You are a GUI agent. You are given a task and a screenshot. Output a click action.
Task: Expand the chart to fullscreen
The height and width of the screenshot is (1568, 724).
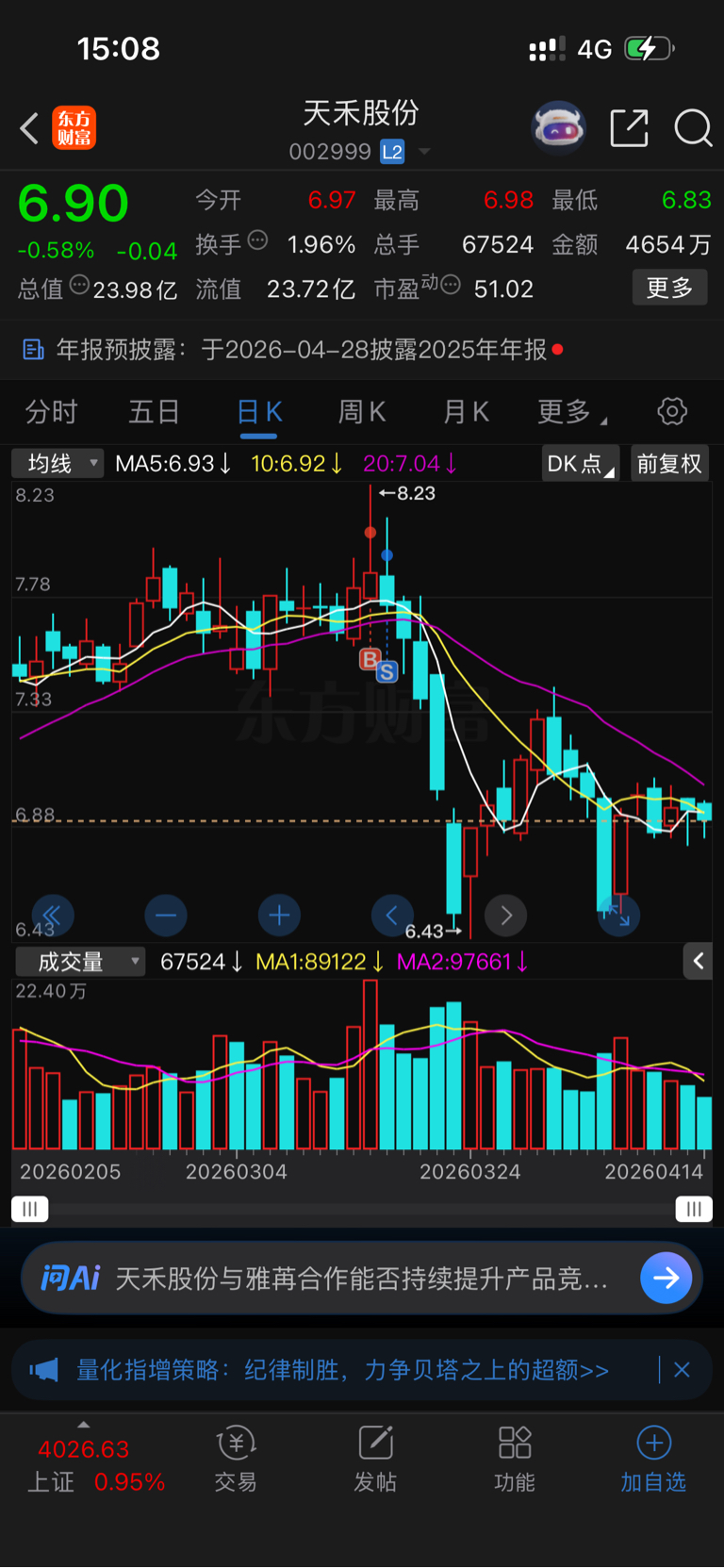click(x=618, y=915)
